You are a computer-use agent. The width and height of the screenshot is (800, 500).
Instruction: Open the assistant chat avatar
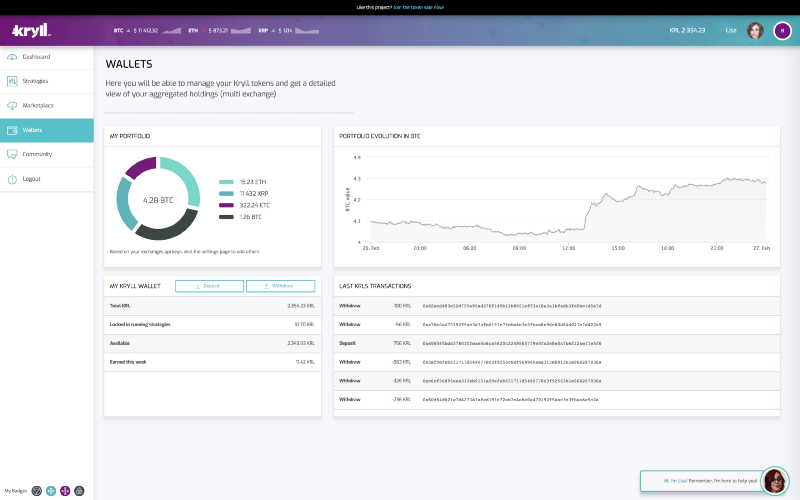774,481
